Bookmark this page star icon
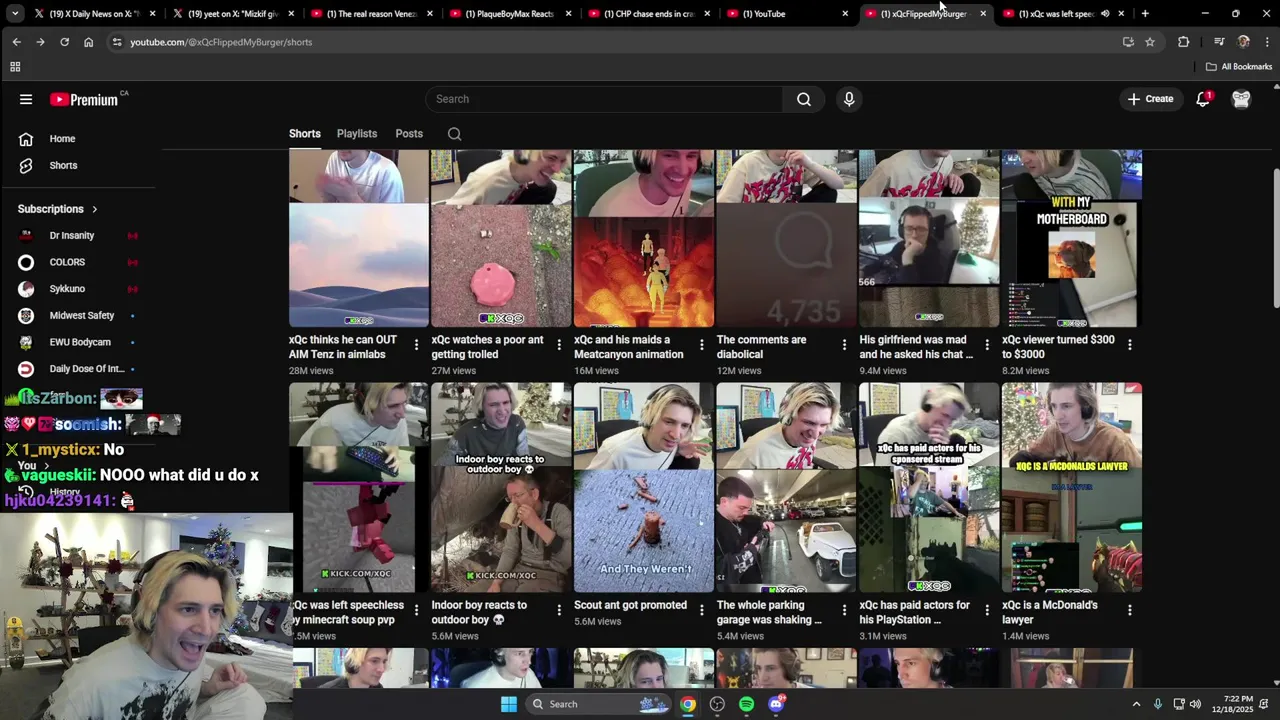 pyautogui.click(x=1150, y=42)
